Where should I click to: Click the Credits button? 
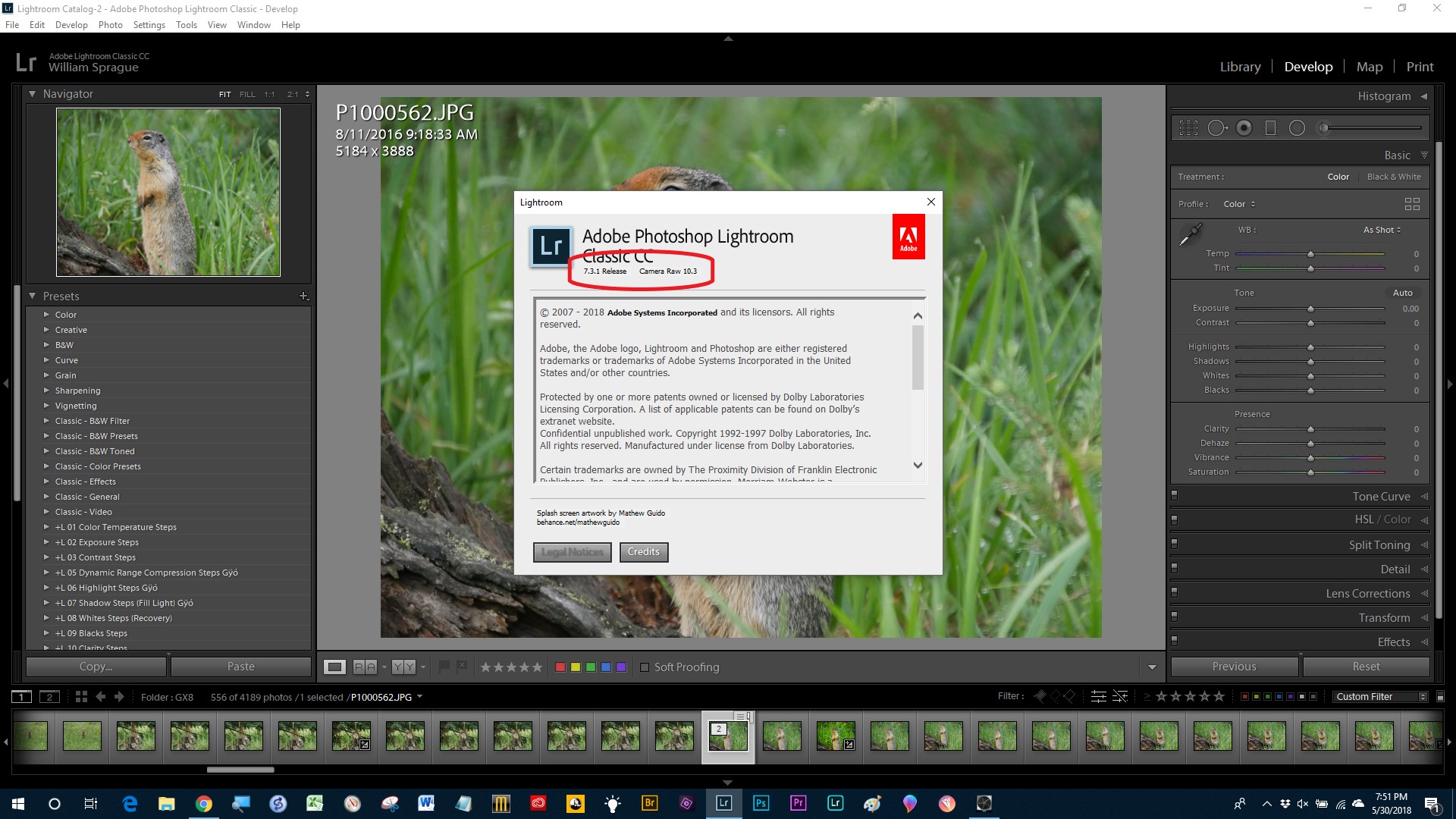tap(643, 552)
